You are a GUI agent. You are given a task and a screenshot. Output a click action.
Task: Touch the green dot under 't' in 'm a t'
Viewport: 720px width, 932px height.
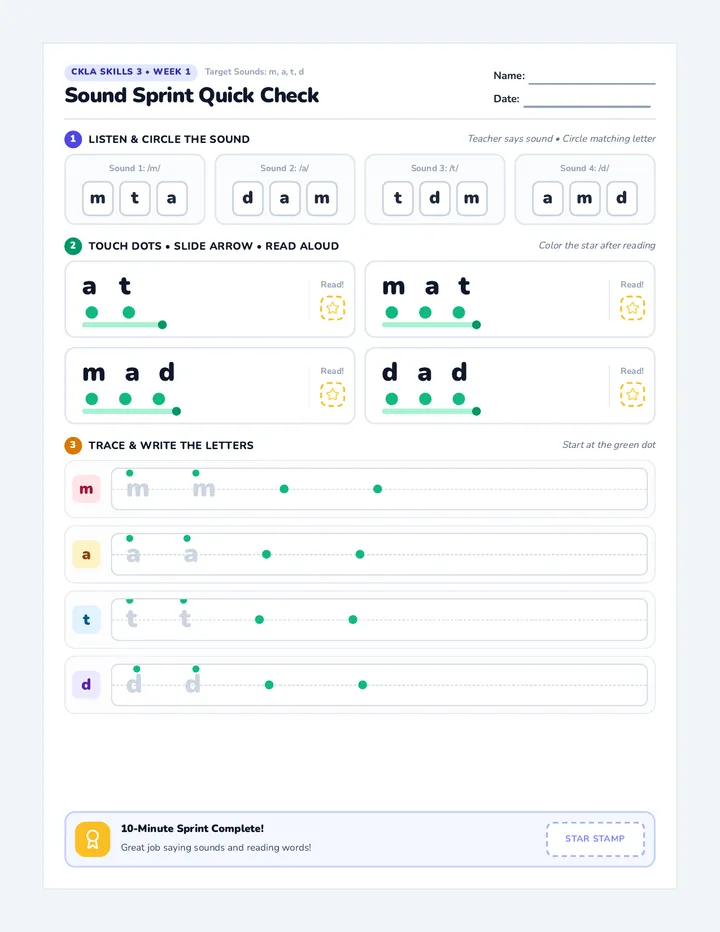coord(458,312)
